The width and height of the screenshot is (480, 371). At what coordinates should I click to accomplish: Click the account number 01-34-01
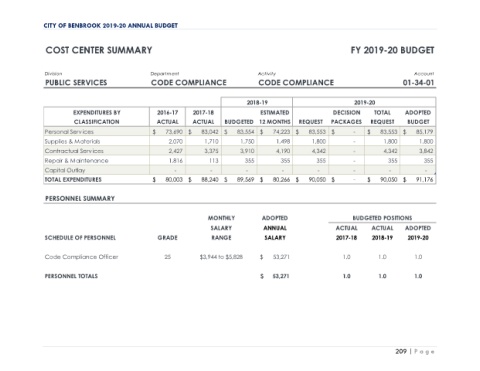pos(418,83)
